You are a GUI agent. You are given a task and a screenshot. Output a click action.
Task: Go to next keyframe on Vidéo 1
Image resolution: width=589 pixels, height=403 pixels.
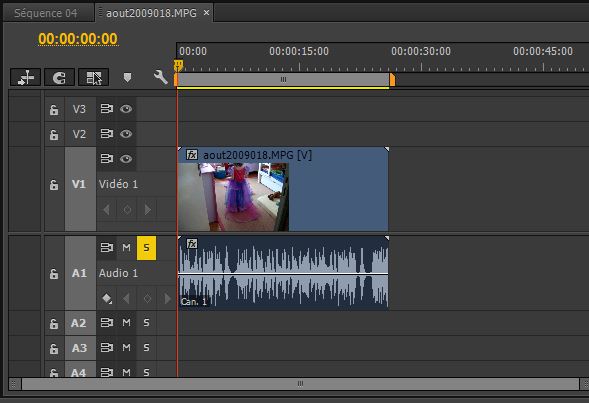pos(148,209)
